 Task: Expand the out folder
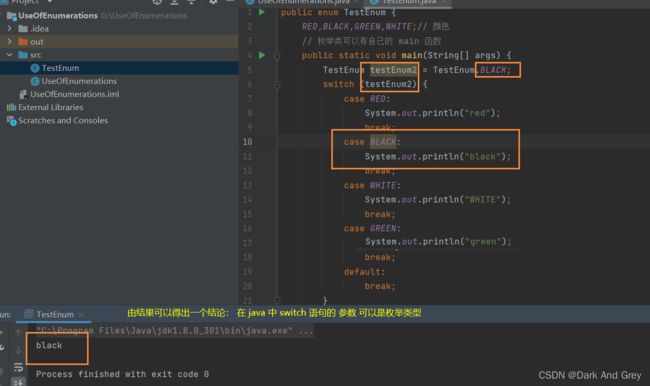coord(10,41)
